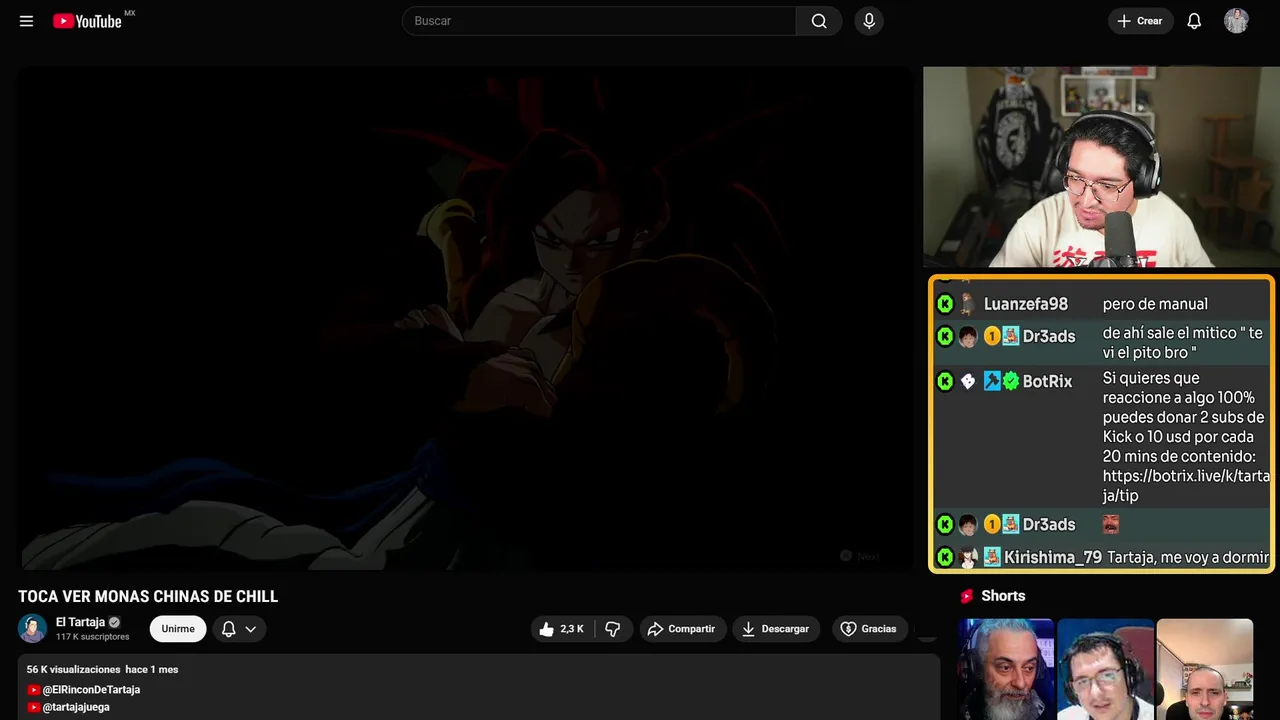This screenshot has width=1280, height=720.
Task: Dislike the video
Action: click(x=613, y=629)
